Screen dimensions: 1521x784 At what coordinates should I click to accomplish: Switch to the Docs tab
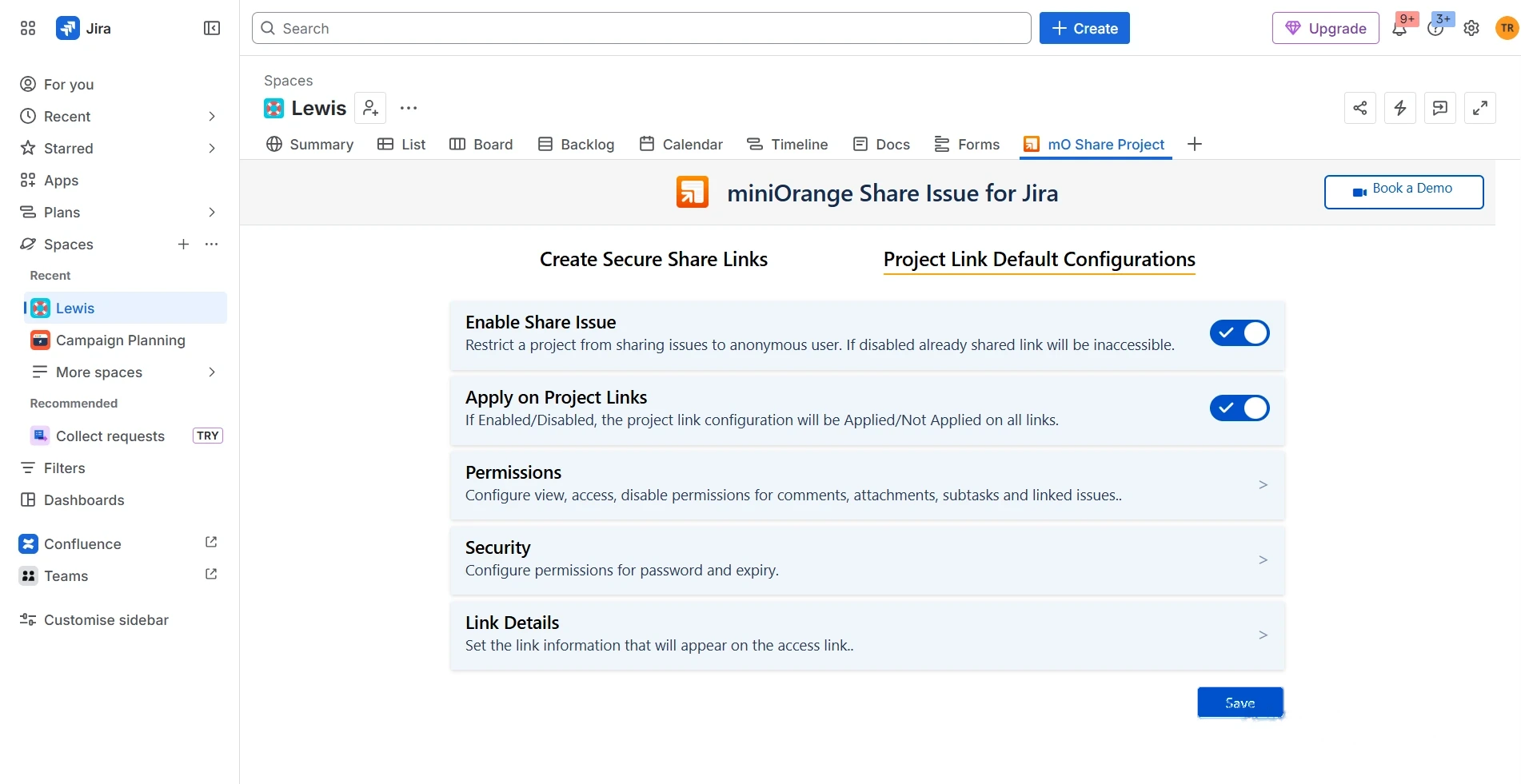pyautogui.click(x=881, y=144)
